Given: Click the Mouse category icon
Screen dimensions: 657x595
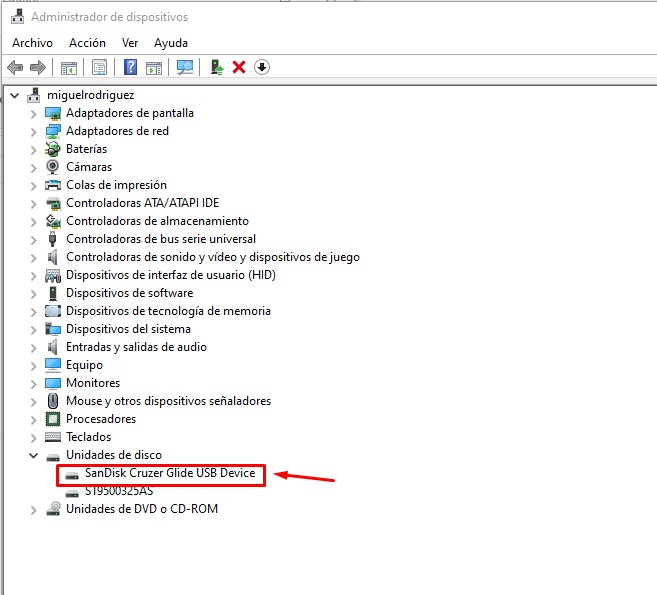Looking at the screenshot, I should pos(53,401).
